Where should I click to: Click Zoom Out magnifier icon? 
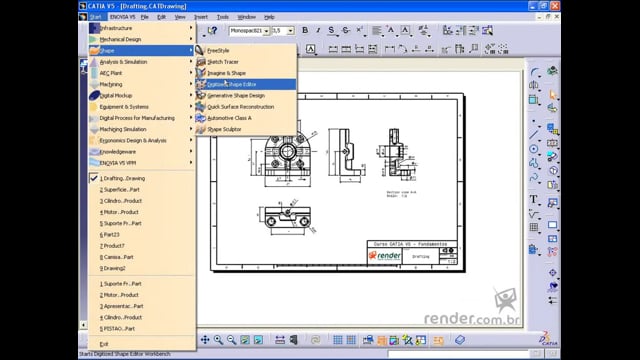(231, 340)
